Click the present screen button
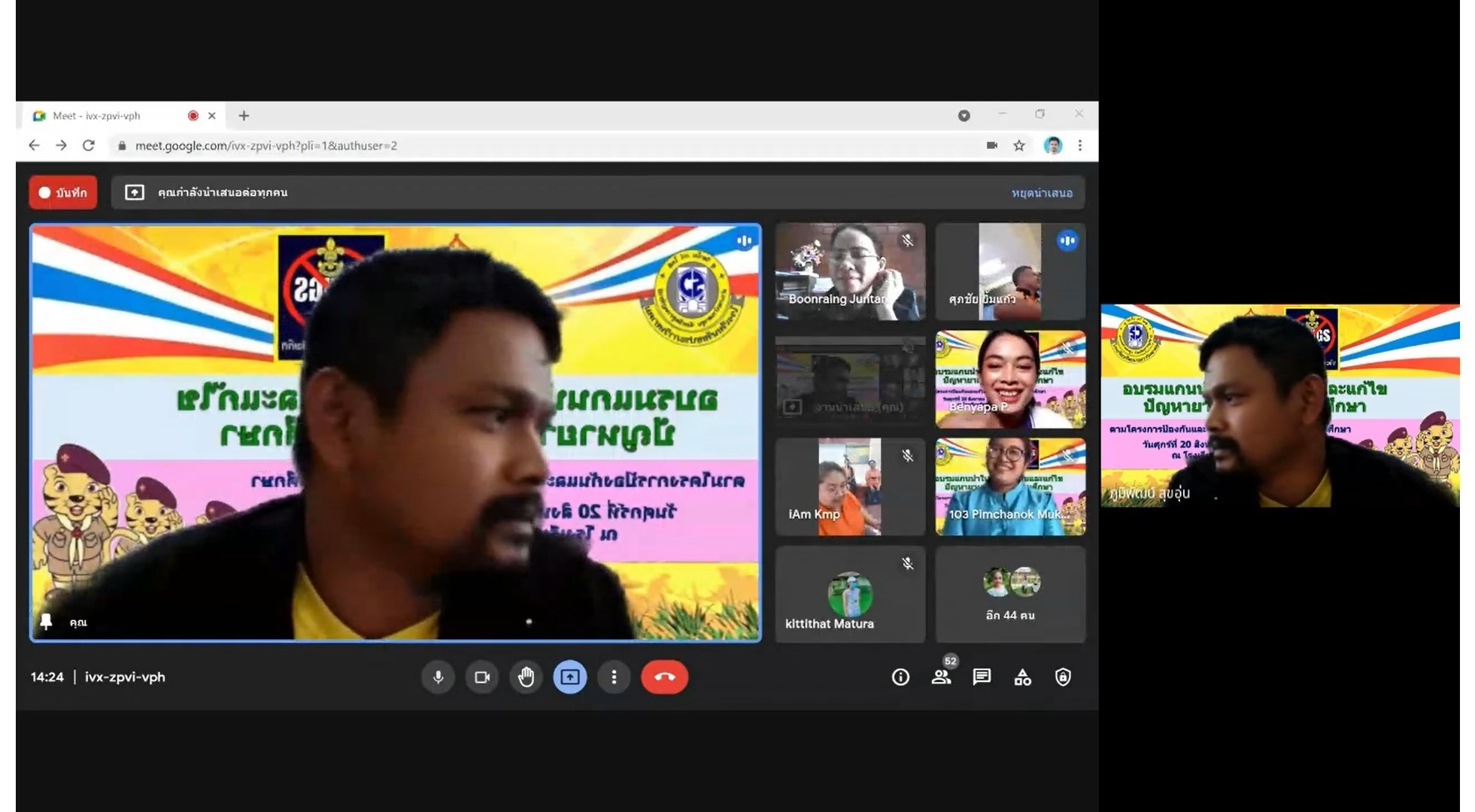Viewport: 1475px width, 812px height. point(570,677)
